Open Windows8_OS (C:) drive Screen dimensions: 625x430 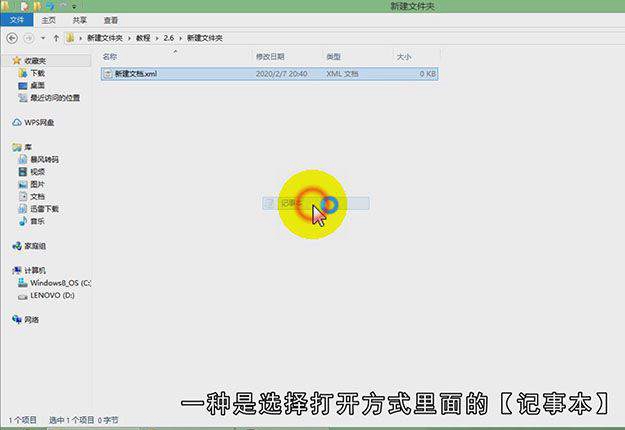[x=61, y=283]
